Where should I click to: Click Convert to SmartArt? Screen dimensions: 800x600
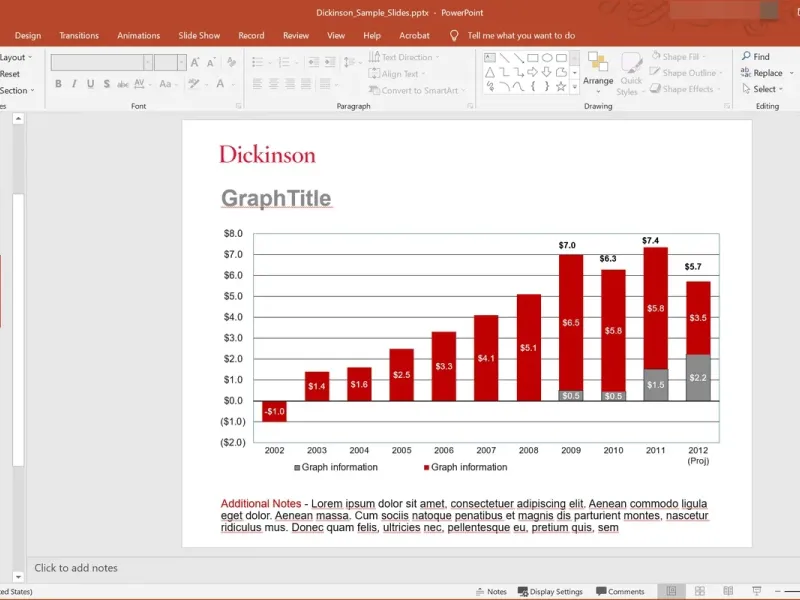417,90
